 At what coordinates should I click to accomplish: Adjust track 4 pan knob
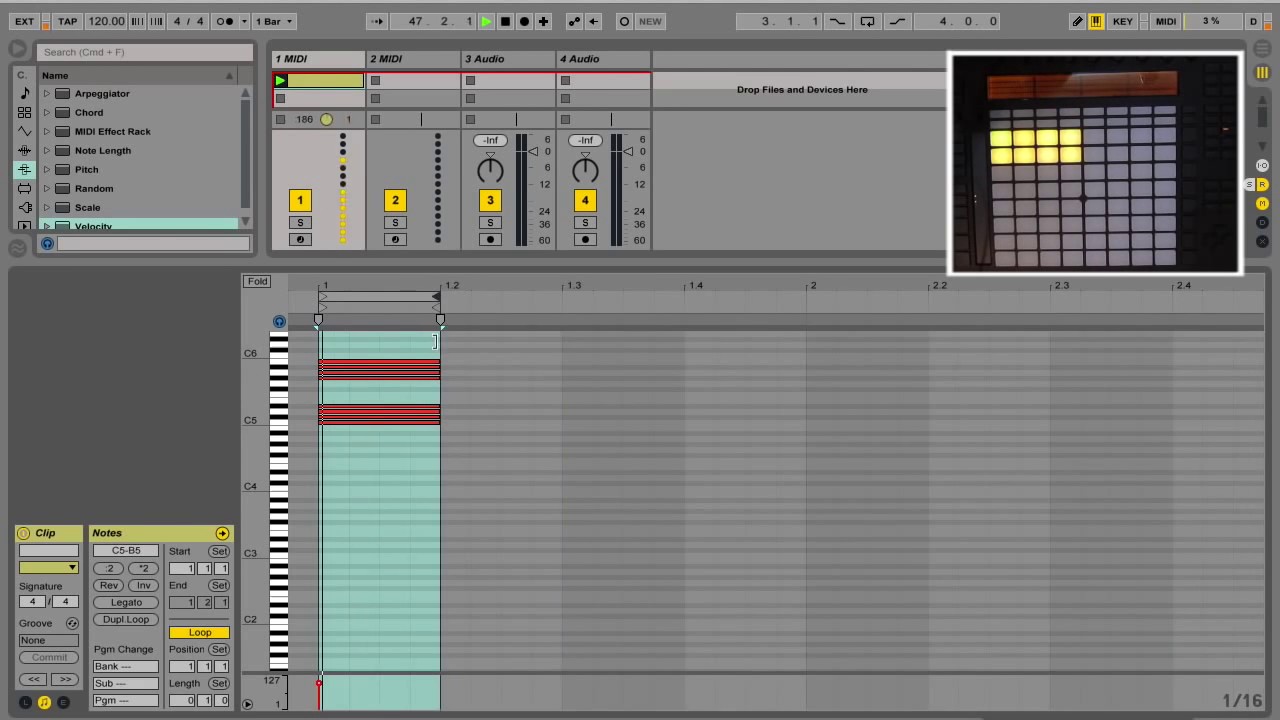pos(585,170)
